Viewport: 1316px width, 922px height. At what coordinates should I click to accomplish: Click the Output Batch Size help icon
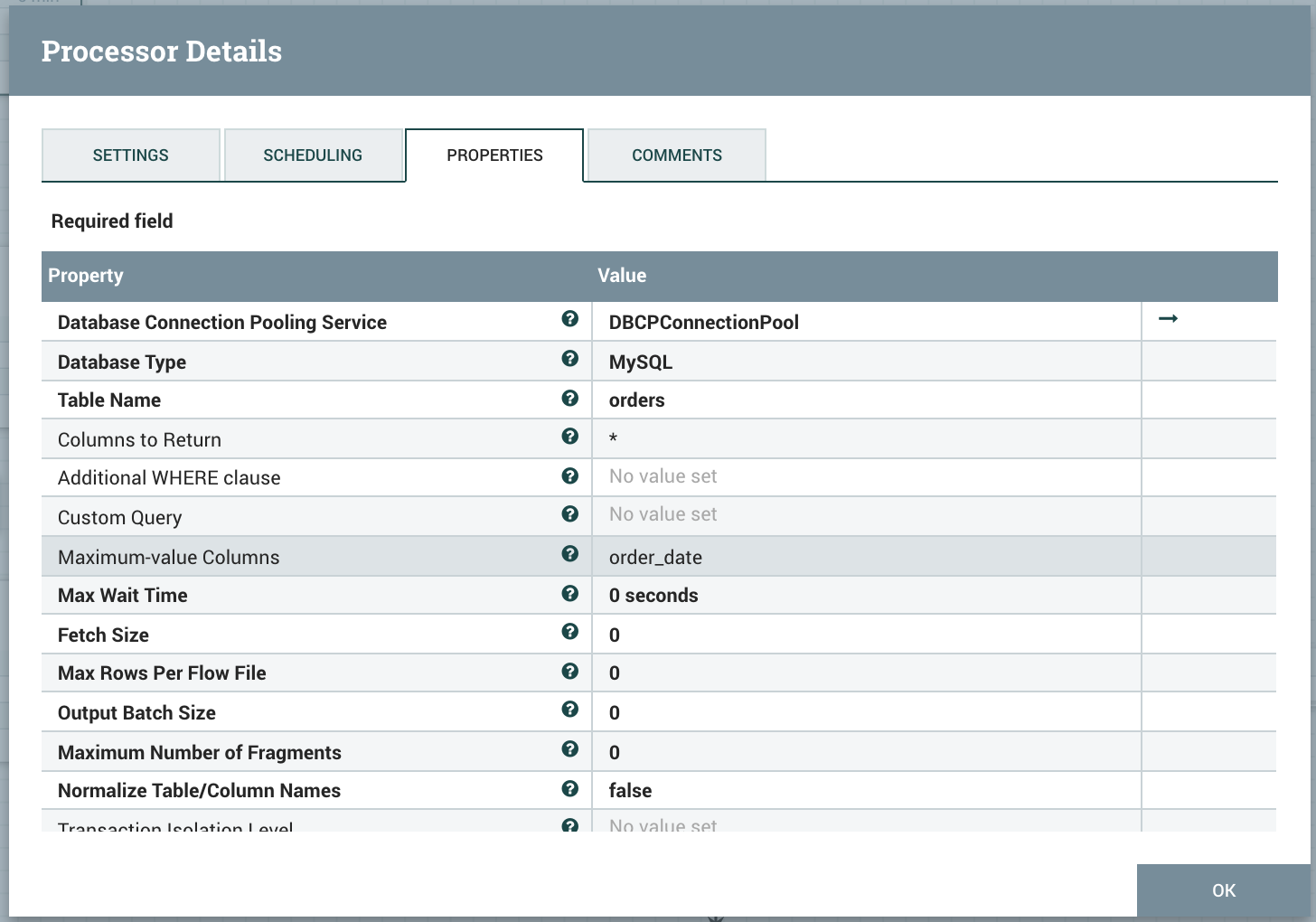click(x=569, y=709)
